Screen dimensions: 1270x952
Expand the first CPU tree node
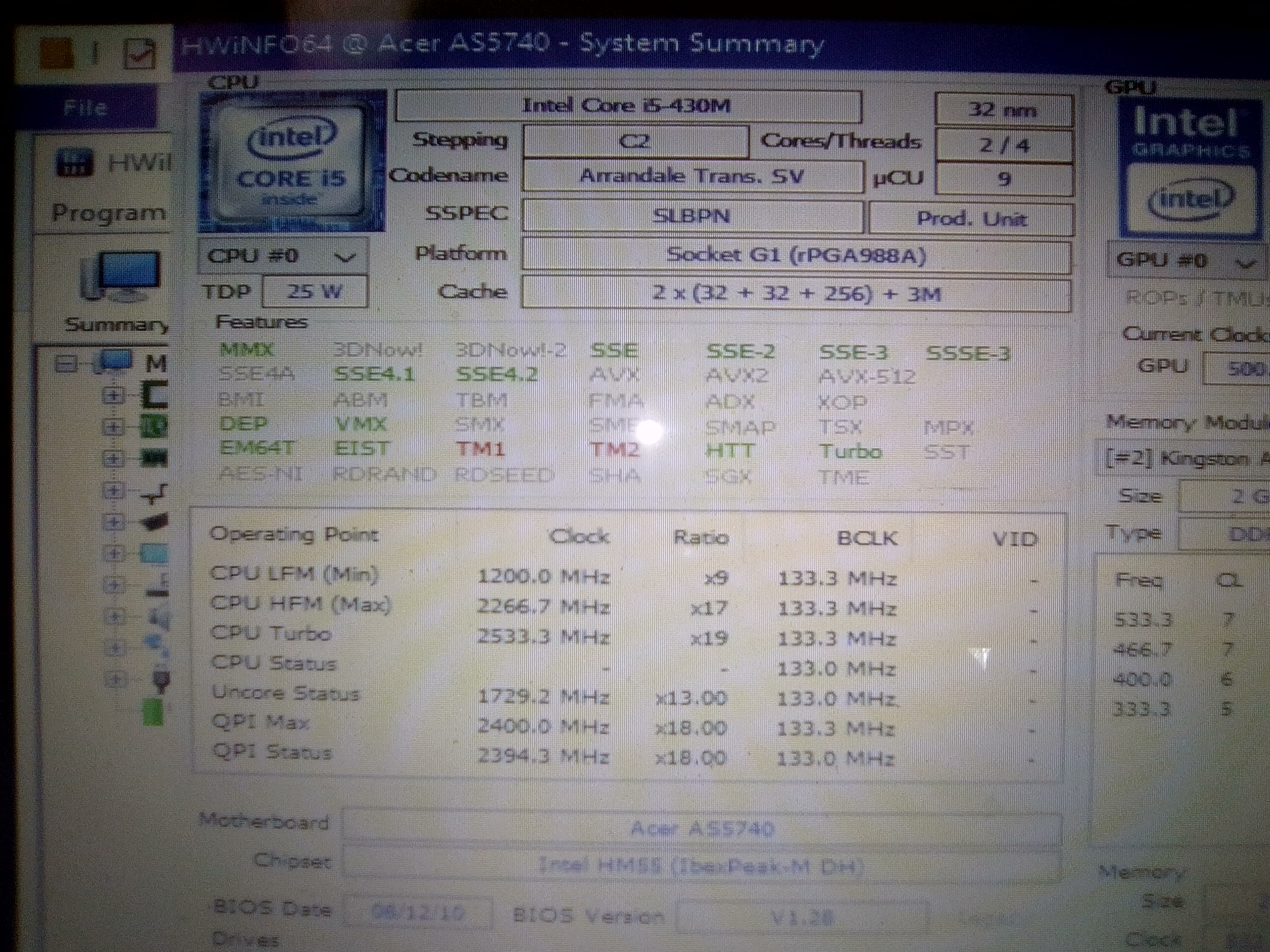click(113, 395)
